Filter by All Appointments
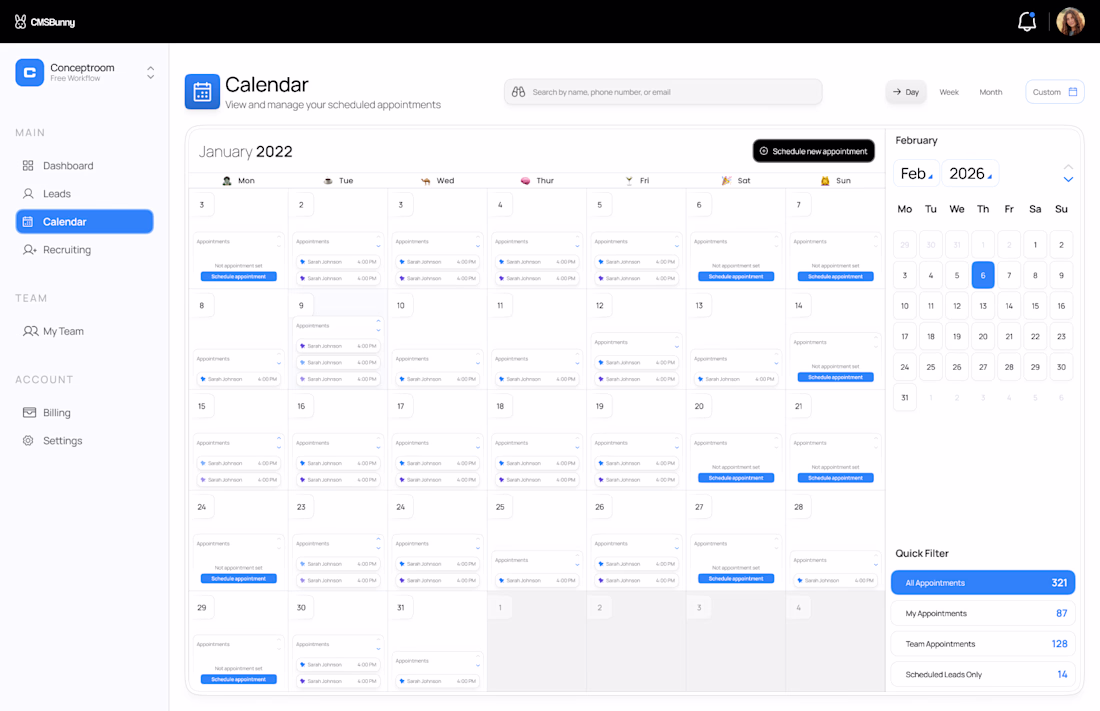The height and width of the screenshot is (711, 1100). [983, 583]
